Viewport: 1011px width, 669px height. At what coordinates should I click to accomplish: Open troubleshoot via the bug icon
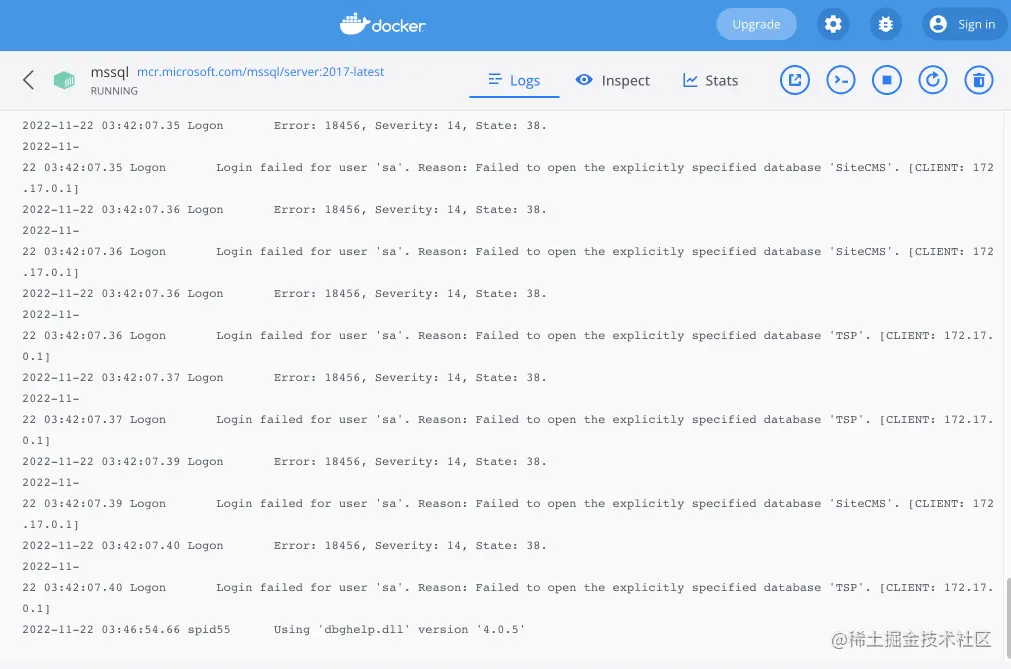tap(885, 24)
